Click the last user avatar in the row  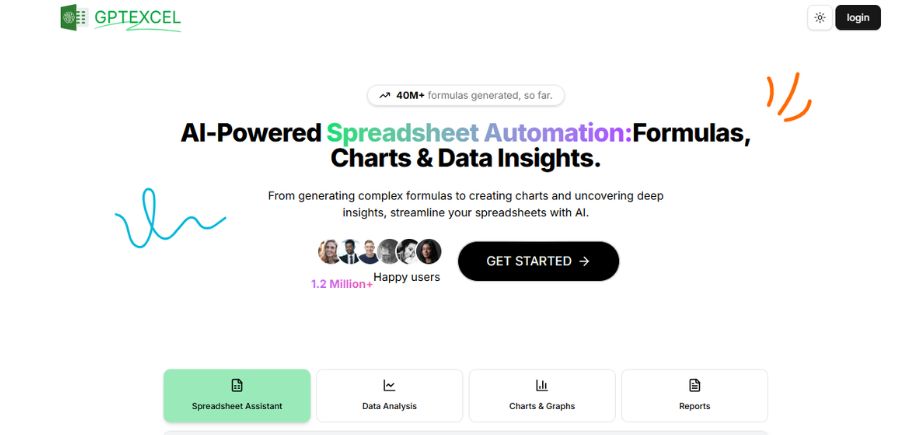(x=429, y=251)
